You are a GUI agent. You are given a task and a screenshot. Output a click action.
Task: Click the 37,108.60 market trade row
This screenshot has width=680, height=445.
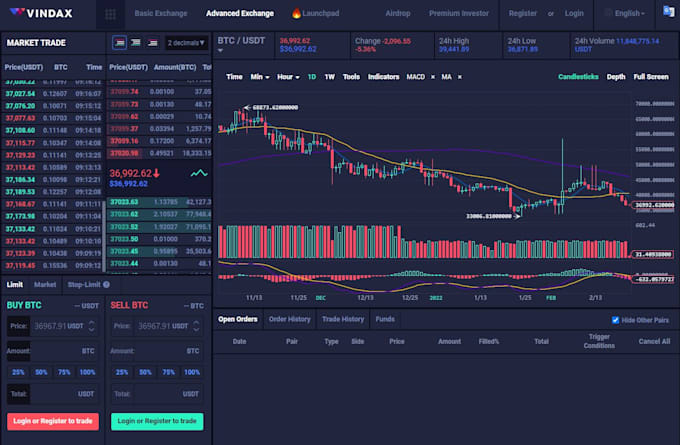[53, 130]
